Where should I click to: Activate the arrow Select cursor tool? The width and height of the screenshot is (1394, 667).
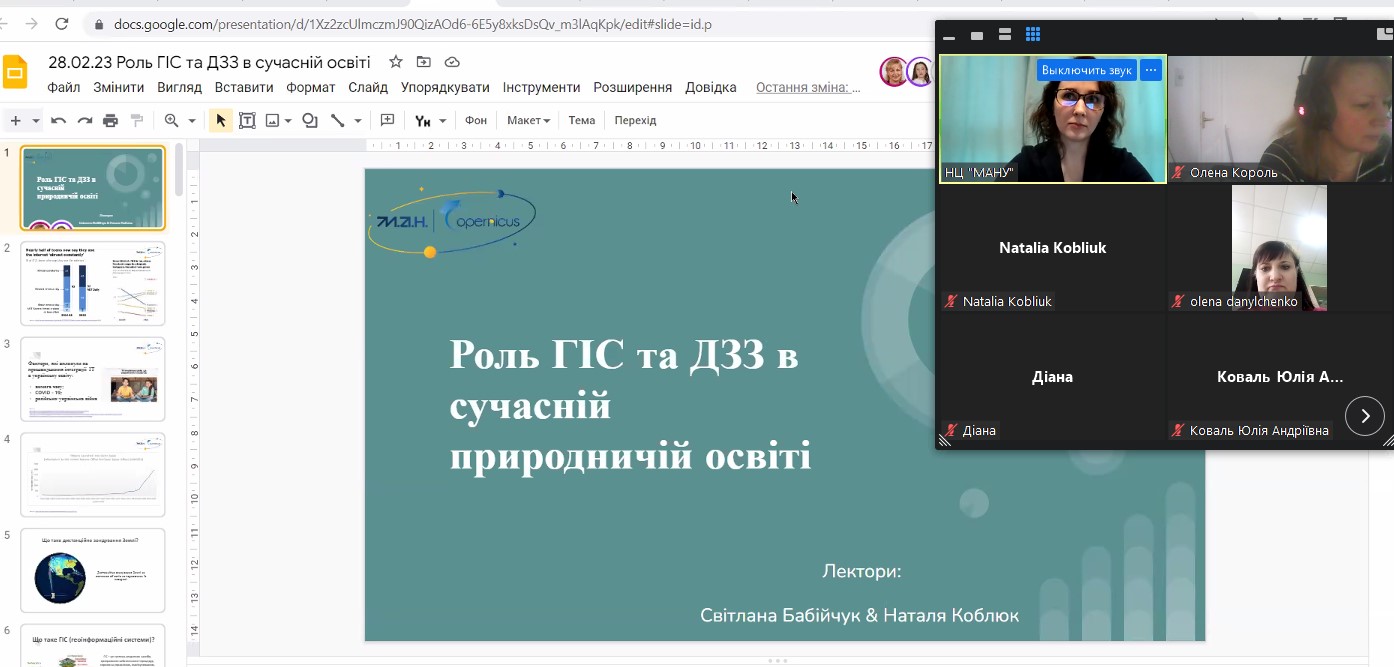(221, 121)
